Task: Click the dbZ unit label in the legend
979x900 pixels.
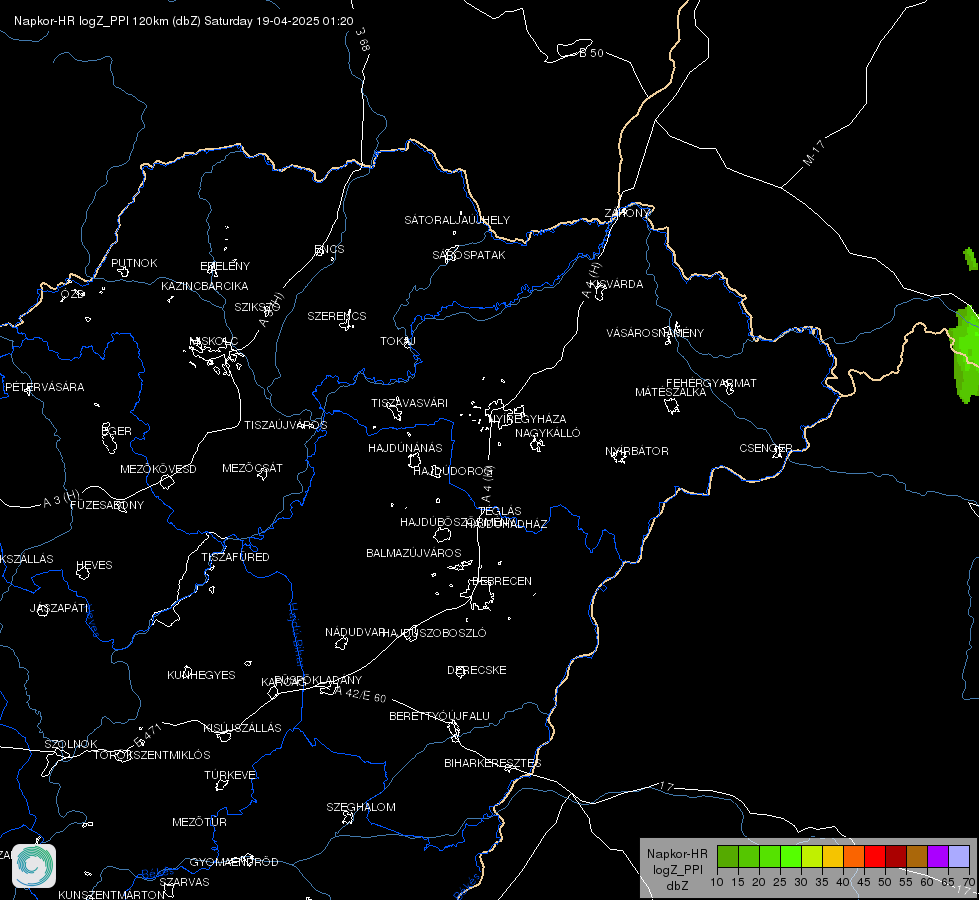Action: [x=677, y=886]
